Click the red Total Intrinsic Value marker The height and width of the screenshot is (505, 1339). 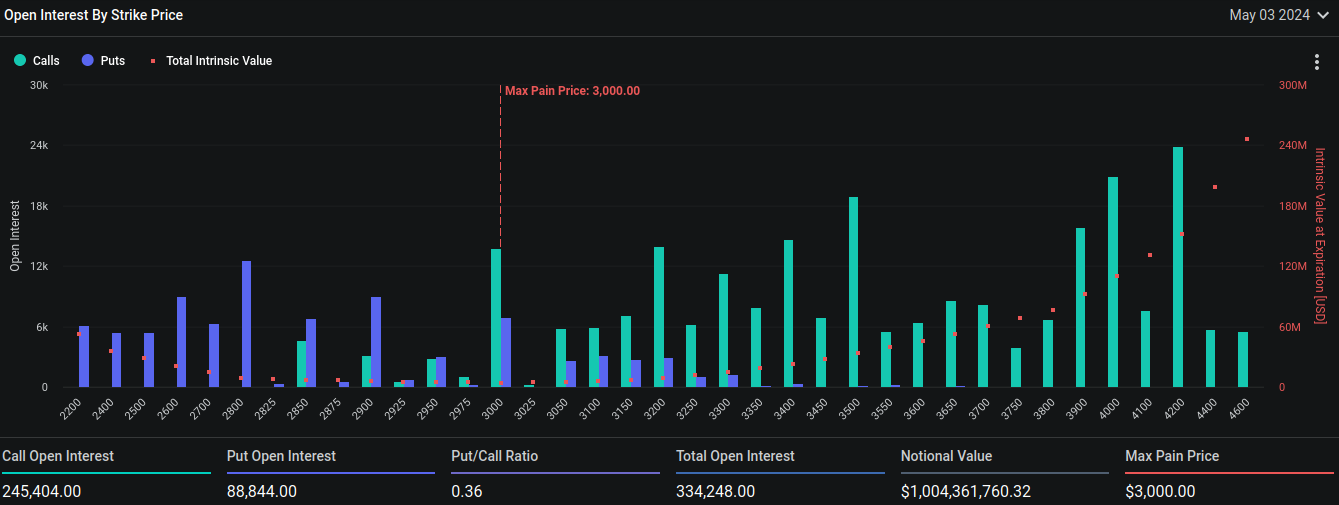[x=153, y=61]
